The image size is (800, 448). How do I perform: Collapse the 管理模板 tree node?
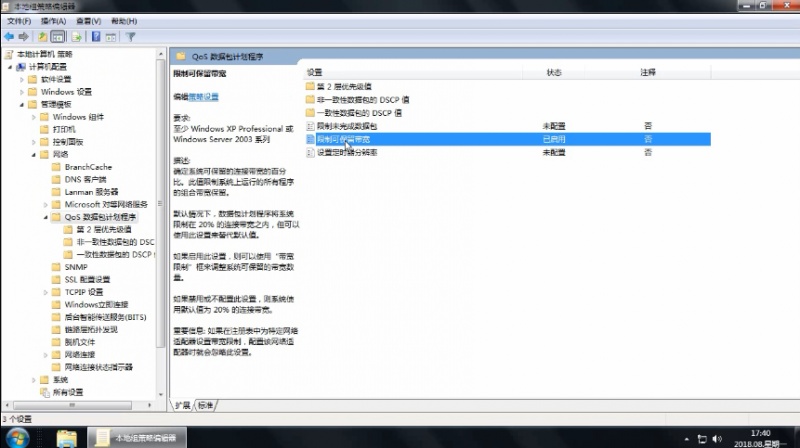pos(22,105)
